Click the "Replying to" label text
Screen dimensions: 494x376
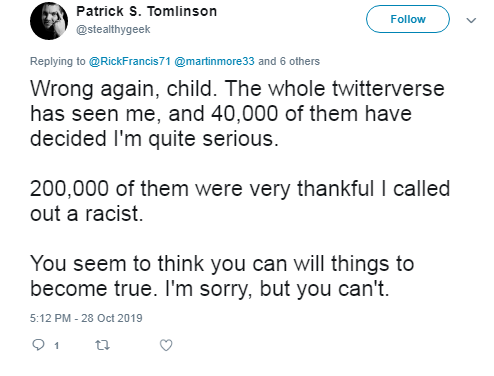[x=58, y=61]
